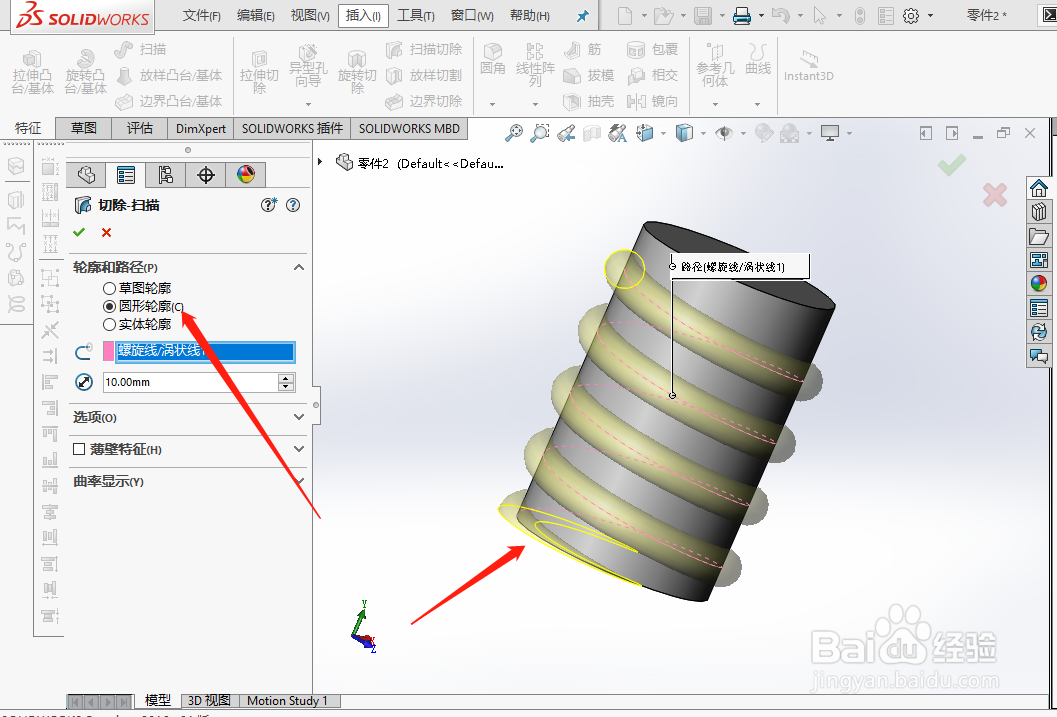Select 圆形轮廓 (circular profile) radio option
Image resolution: width=1057 pixels, height=717 pixels.
tap(109, 307)
